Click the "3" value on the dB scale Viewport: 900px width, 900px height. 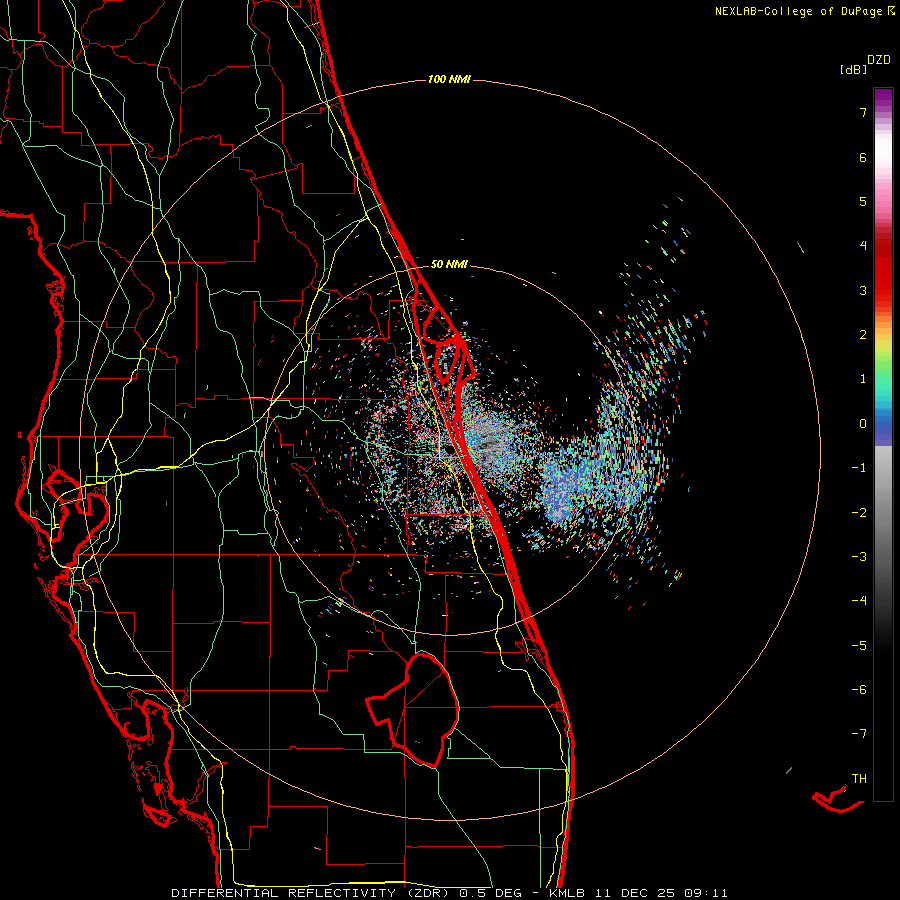click(x=863, y=290)
